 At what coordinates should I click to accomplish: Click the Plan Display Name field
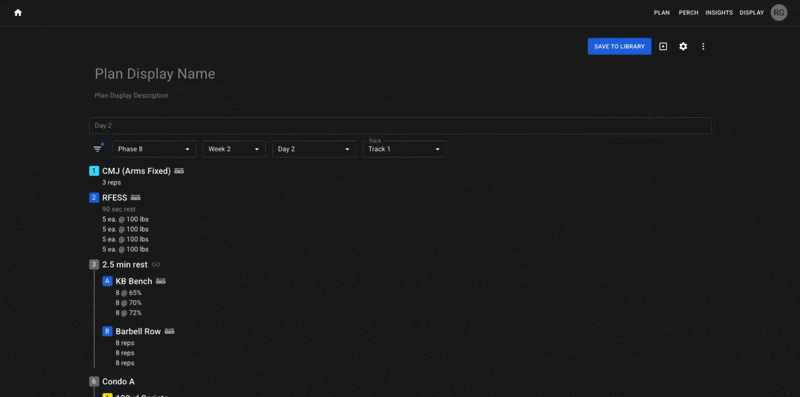155,74
